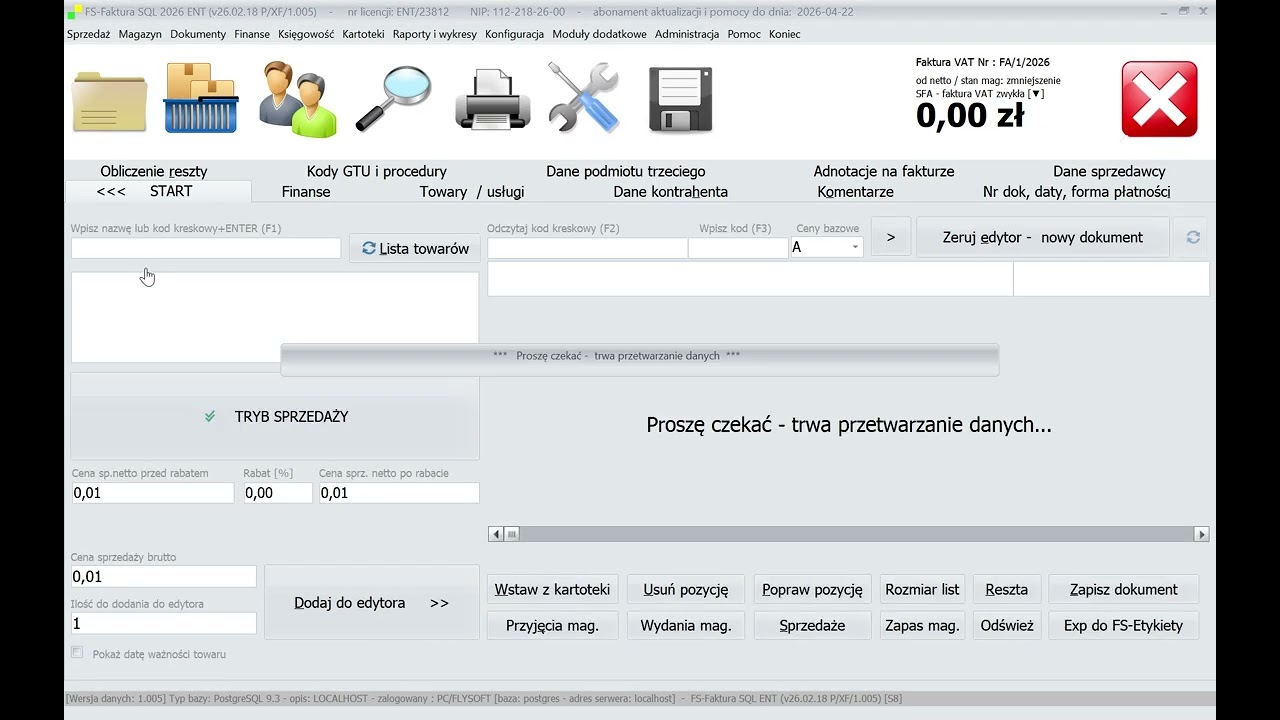Open the Finanse menu
The image size is (1280, 720).
click(x=252, y=34)
